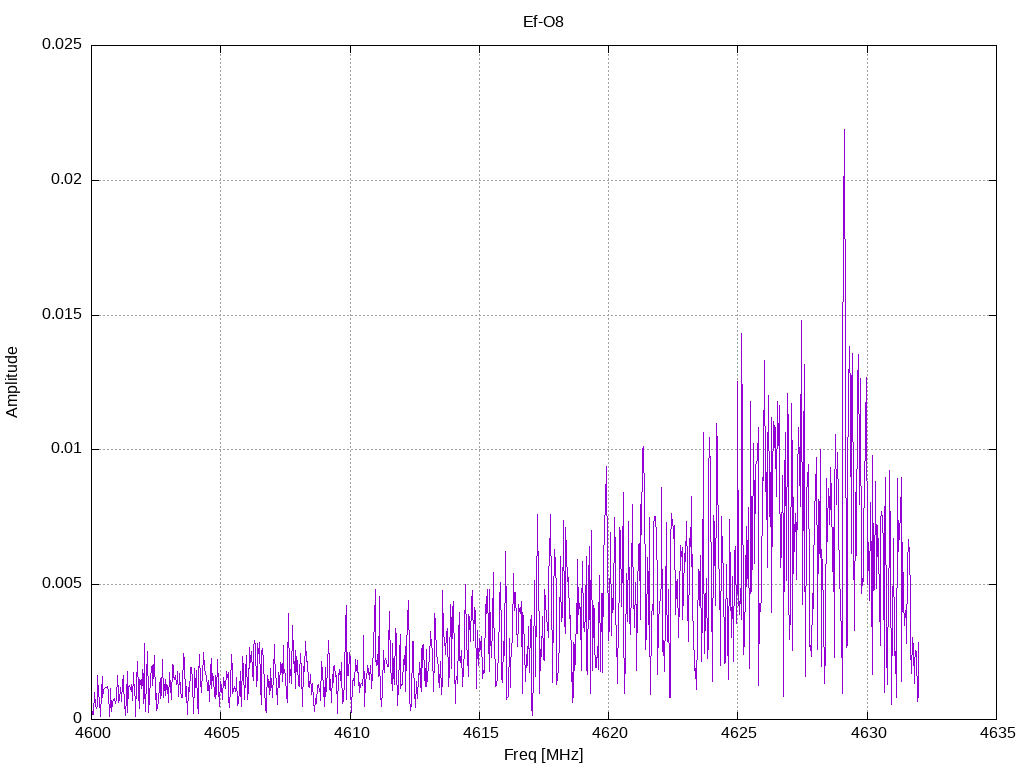This screenshot has width=1024, height=768.
Task: Click the 4615 x-axis tick label
Action: point(480,733)
